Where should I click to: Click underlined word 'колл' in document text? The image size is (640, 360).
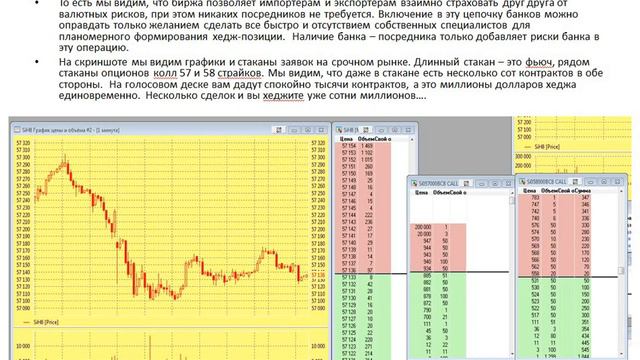165,73
